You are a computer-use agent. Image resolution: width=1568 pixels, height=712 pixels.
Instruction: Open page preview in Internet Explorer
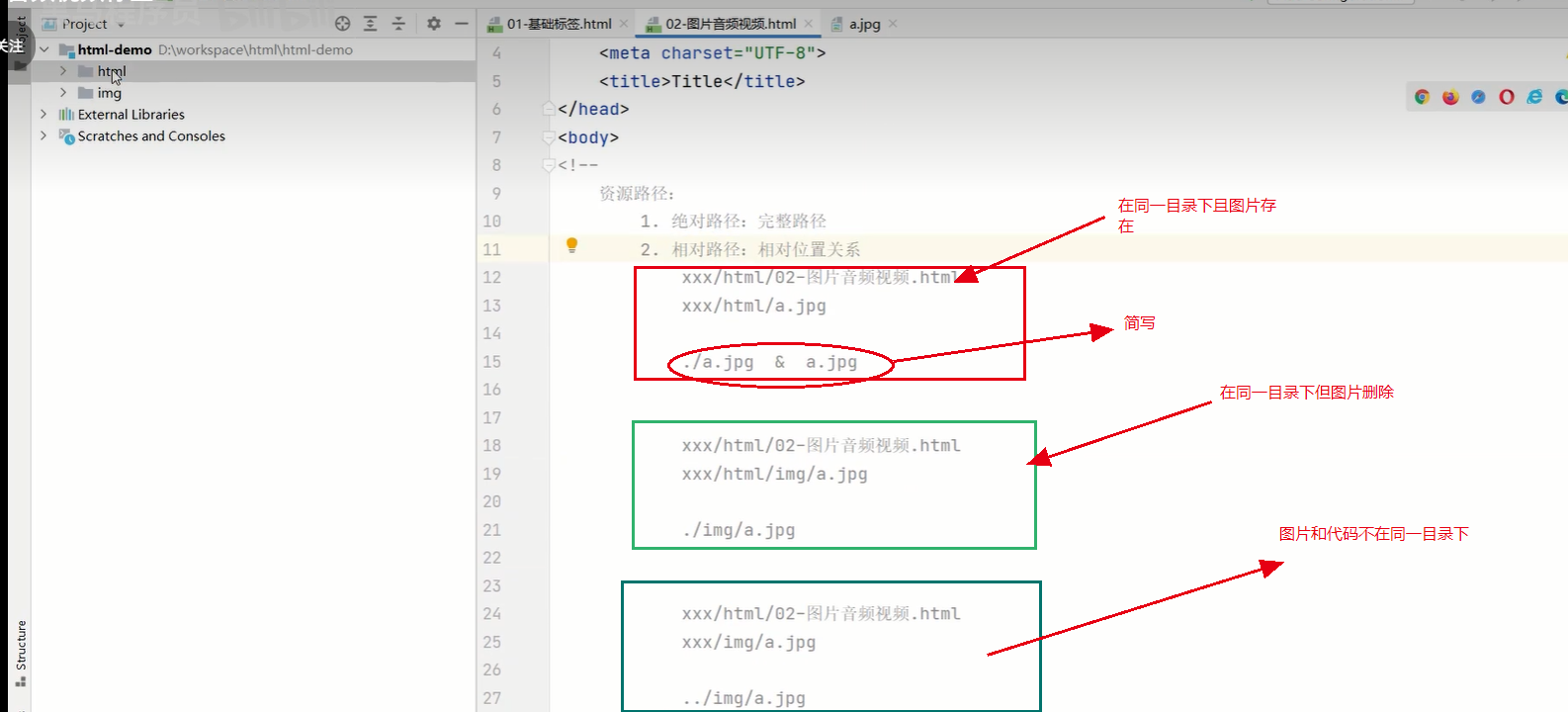pyautogui.click(x=1534, y=97)
